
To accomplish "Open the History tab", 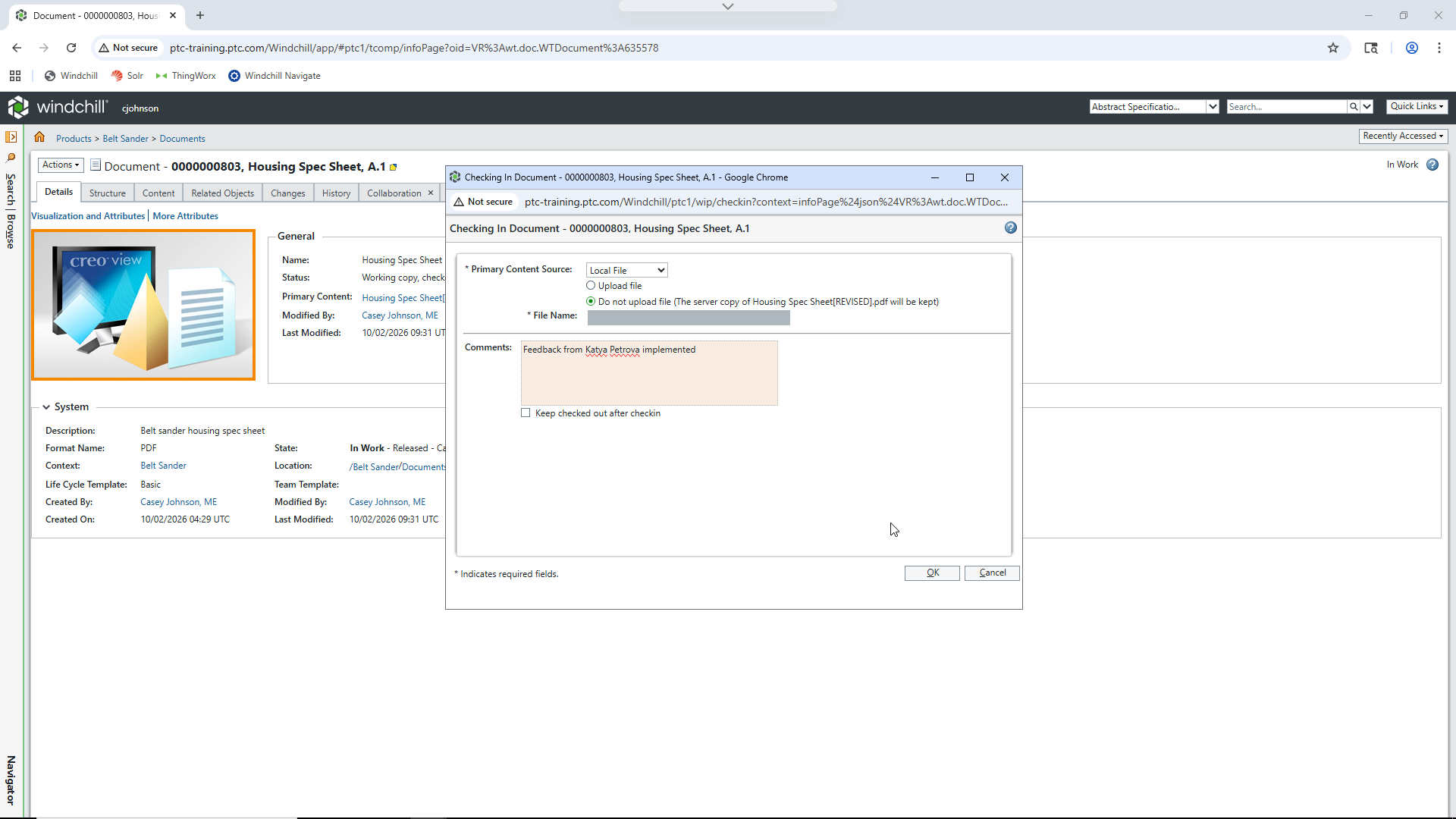I will [336, 193].
